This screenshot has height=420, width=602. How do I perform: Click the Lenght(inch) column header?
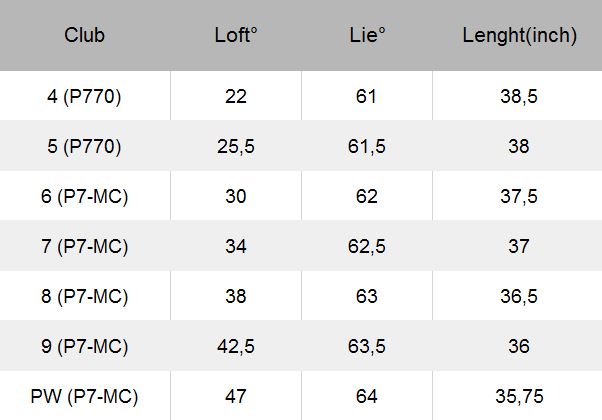[519, 35]
